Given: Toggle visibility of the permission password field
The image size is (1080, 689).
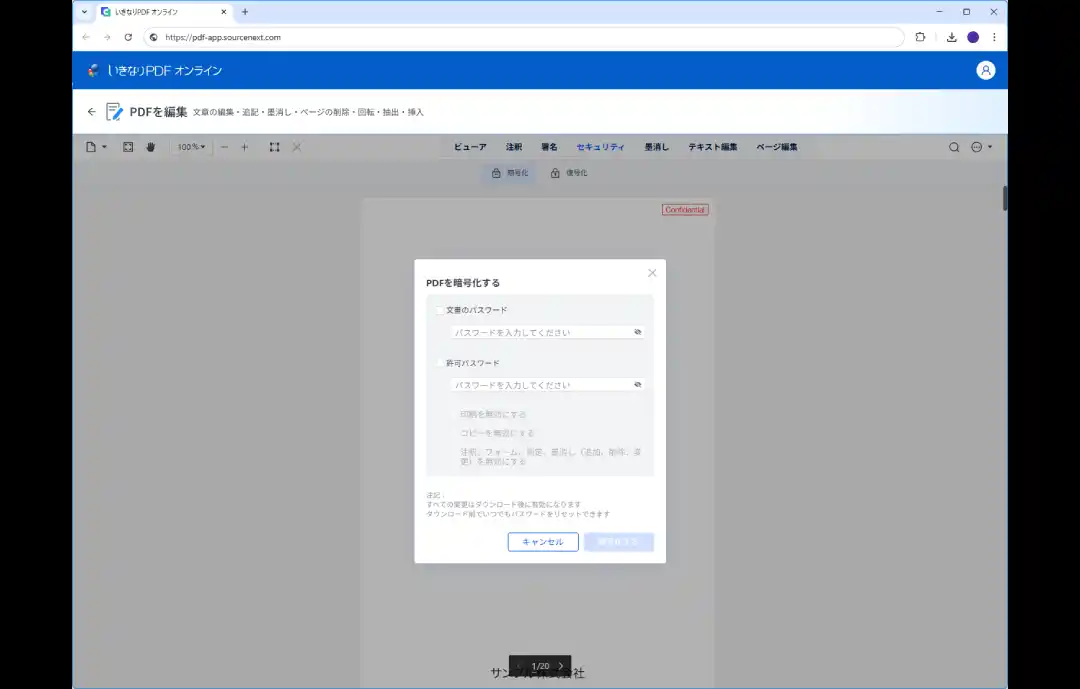Looking at the screenshot, I should pos(637,384).
